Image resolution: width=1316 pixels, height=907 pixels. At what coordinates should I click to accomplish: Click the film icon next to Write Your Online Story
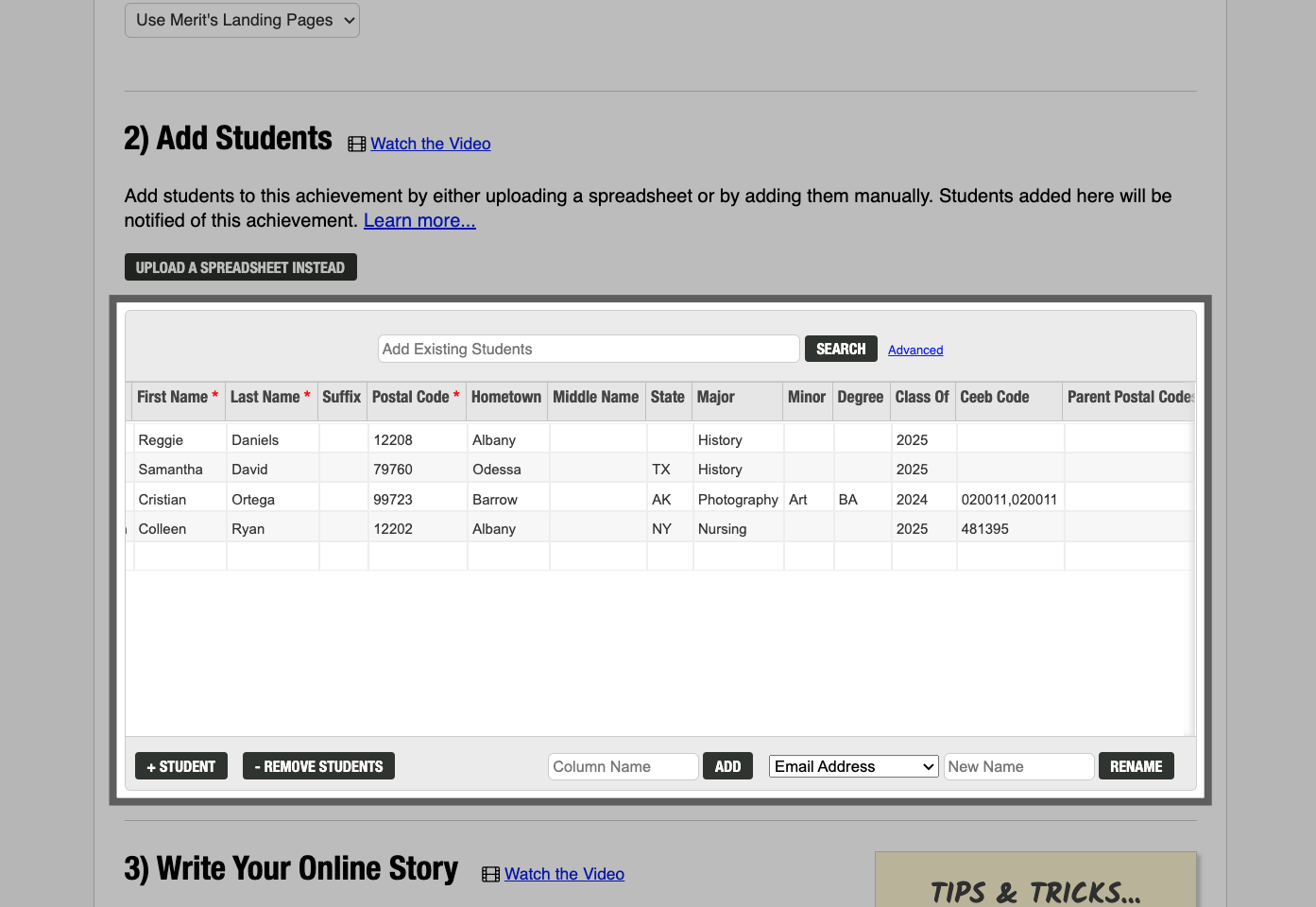tap(490, 874)
